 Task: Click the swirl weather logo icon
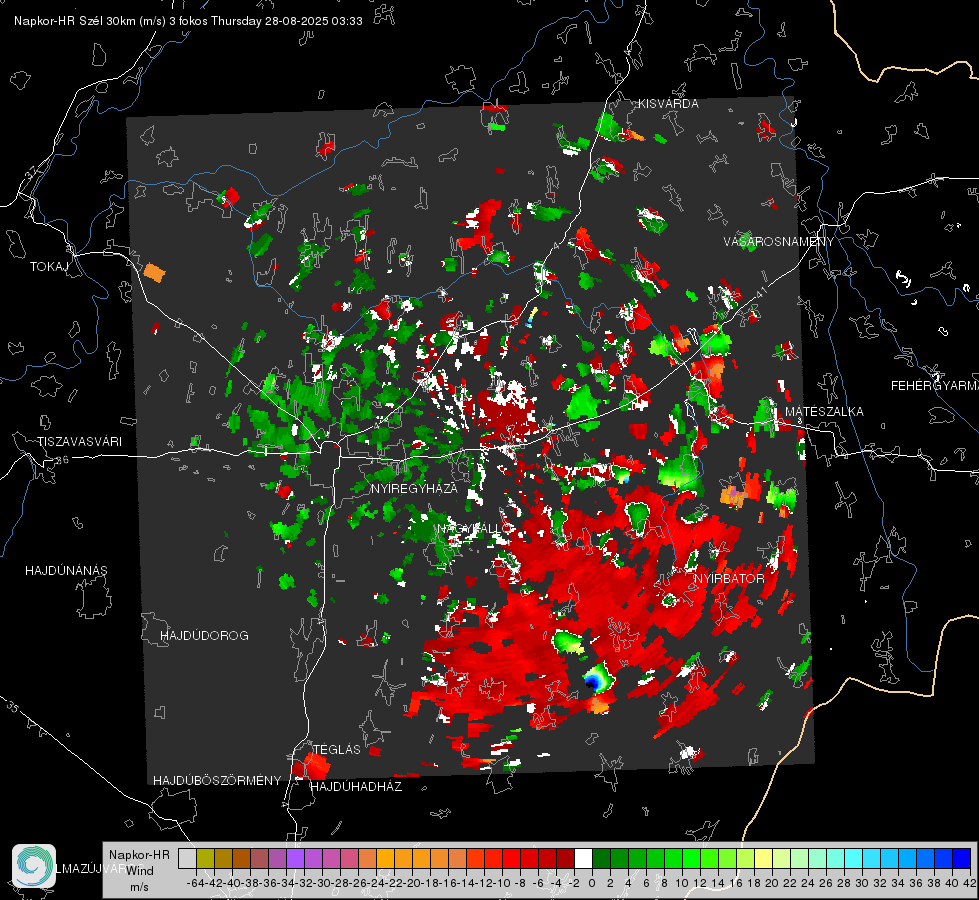point(34,866)
